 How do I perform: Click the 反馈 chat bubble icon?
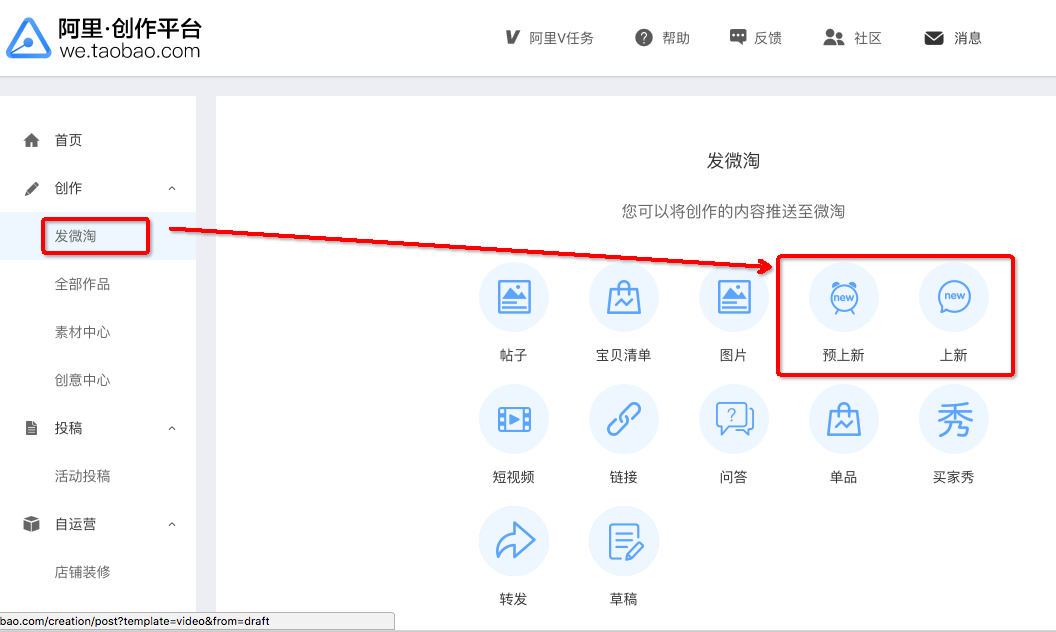pyautogui.click(x=738, y=37)
